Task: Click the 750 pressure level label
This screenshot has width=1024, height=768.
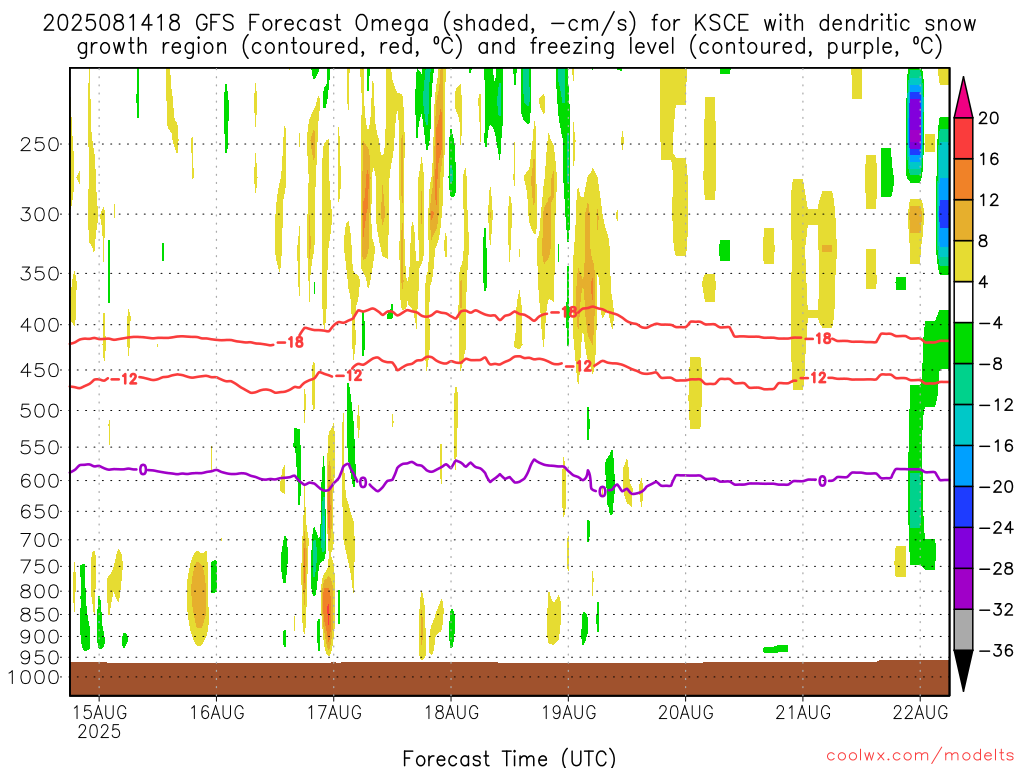Action: click(39, 567)
